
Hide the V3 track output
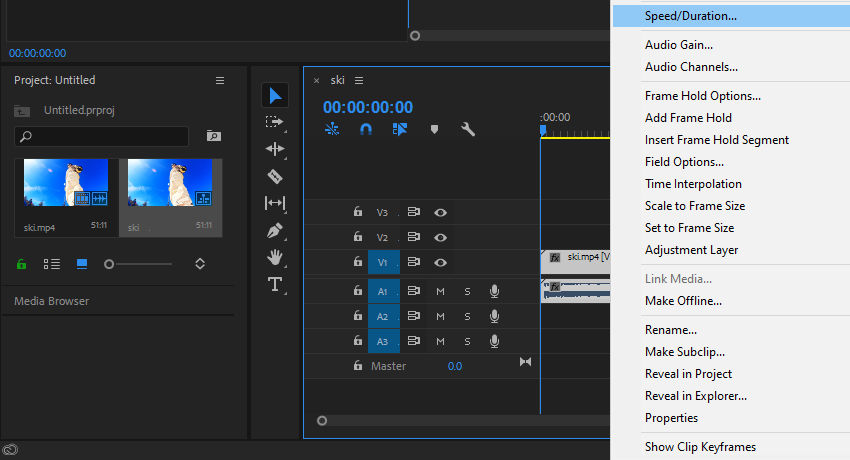(x=440, y=212)
